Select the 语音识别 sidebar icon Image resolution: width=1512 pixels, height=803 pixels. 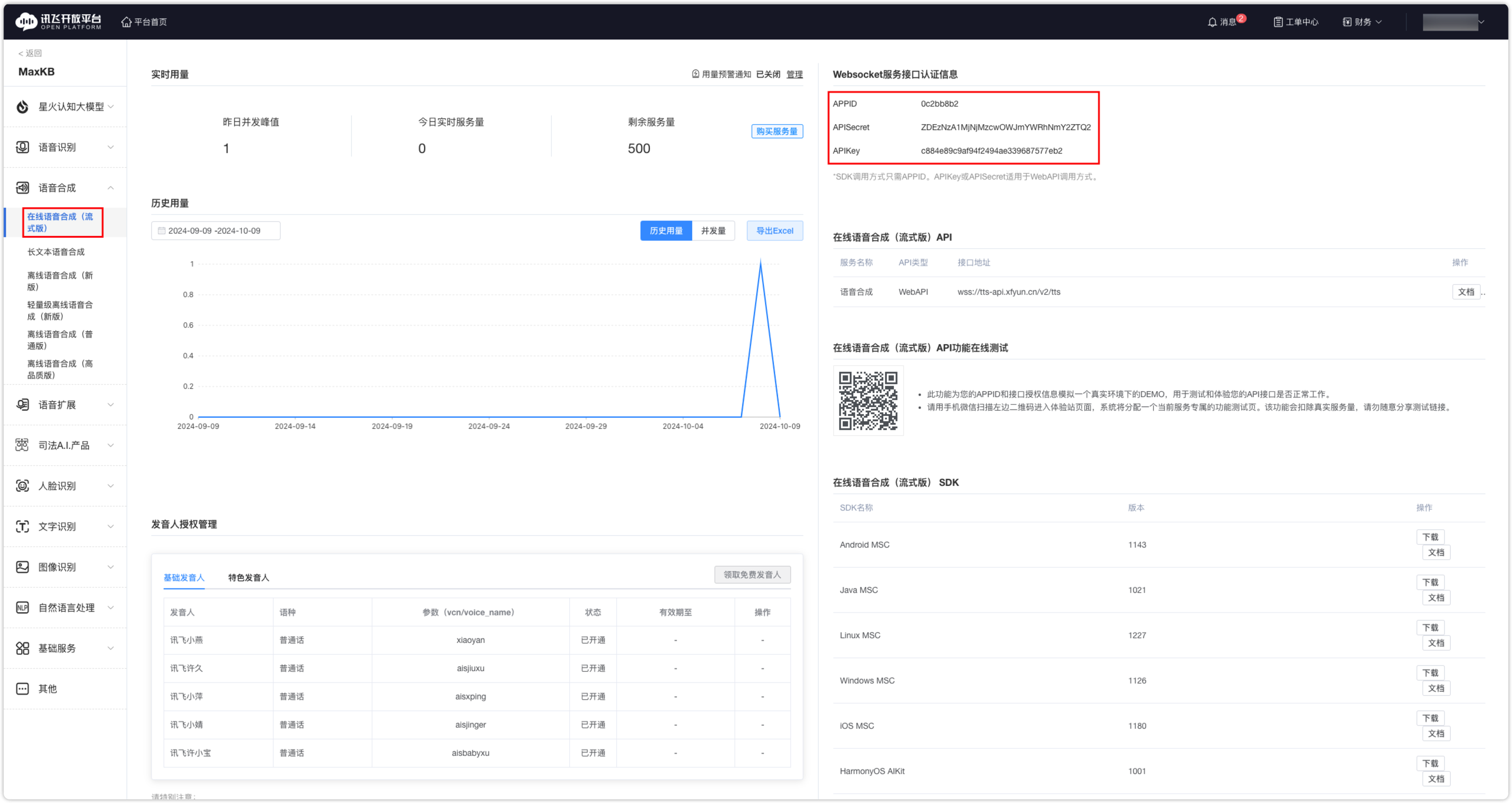coord(22,147)
